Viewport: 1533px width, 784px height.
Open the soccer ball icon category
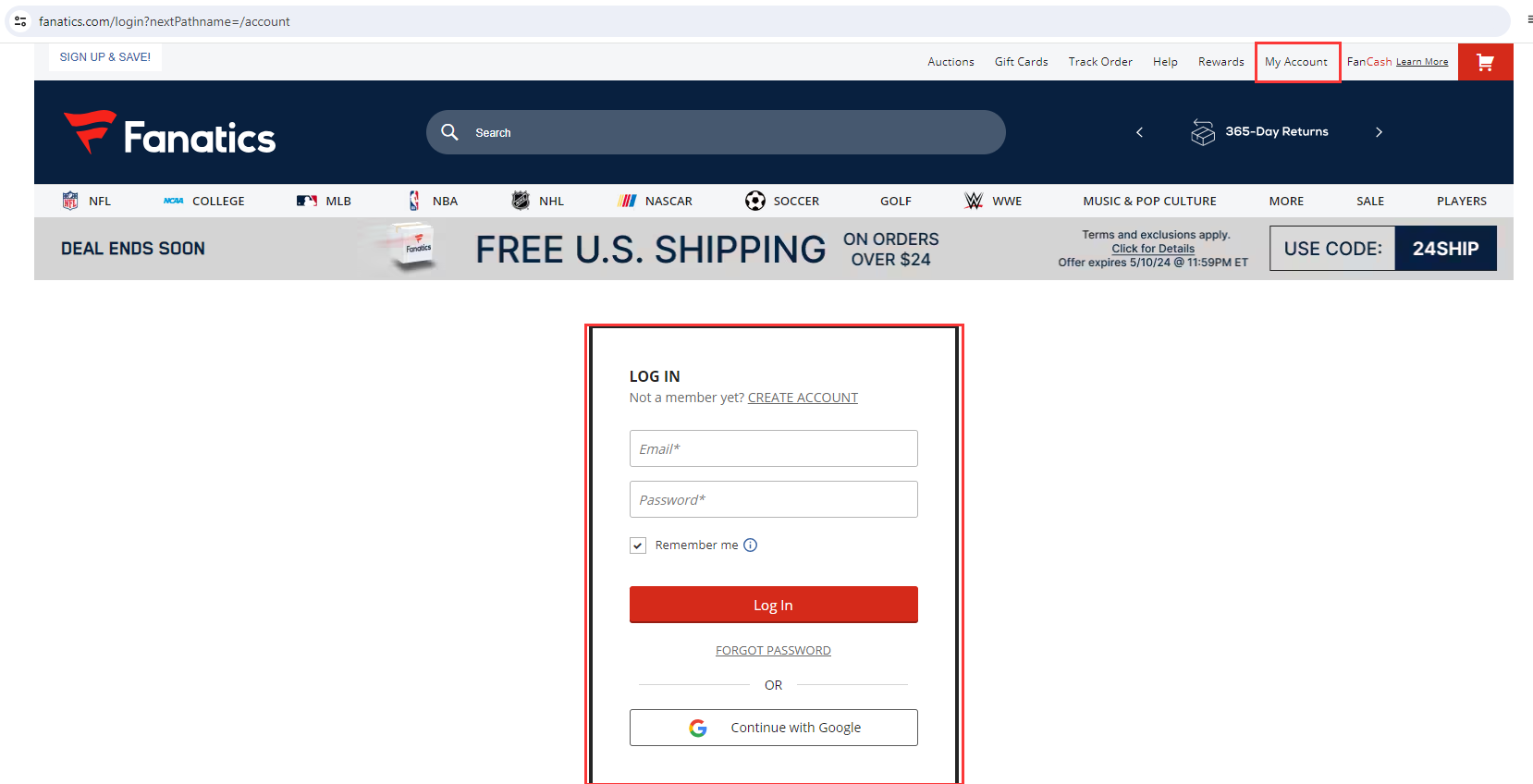(x=755, y=201)
